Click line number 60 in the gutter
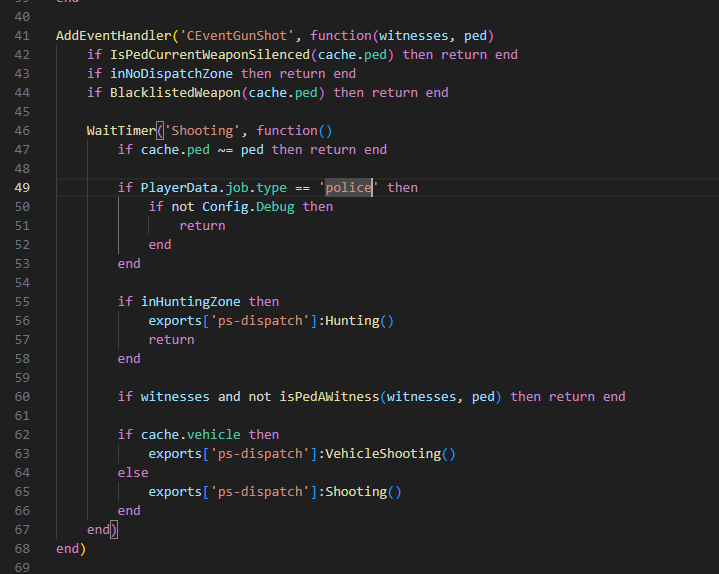The image size is (719, 574). (22, 397)
